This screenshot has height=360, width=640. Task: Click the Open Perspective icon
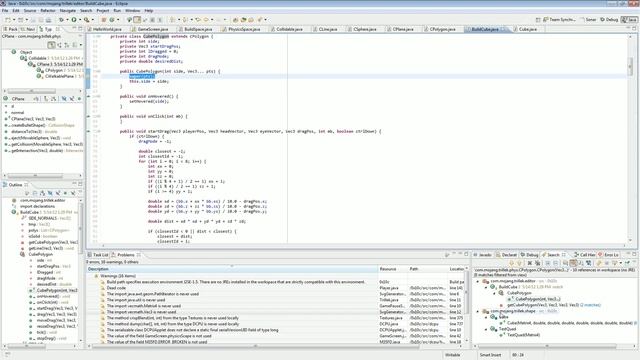pyautogui.click(x=538, y=20)
